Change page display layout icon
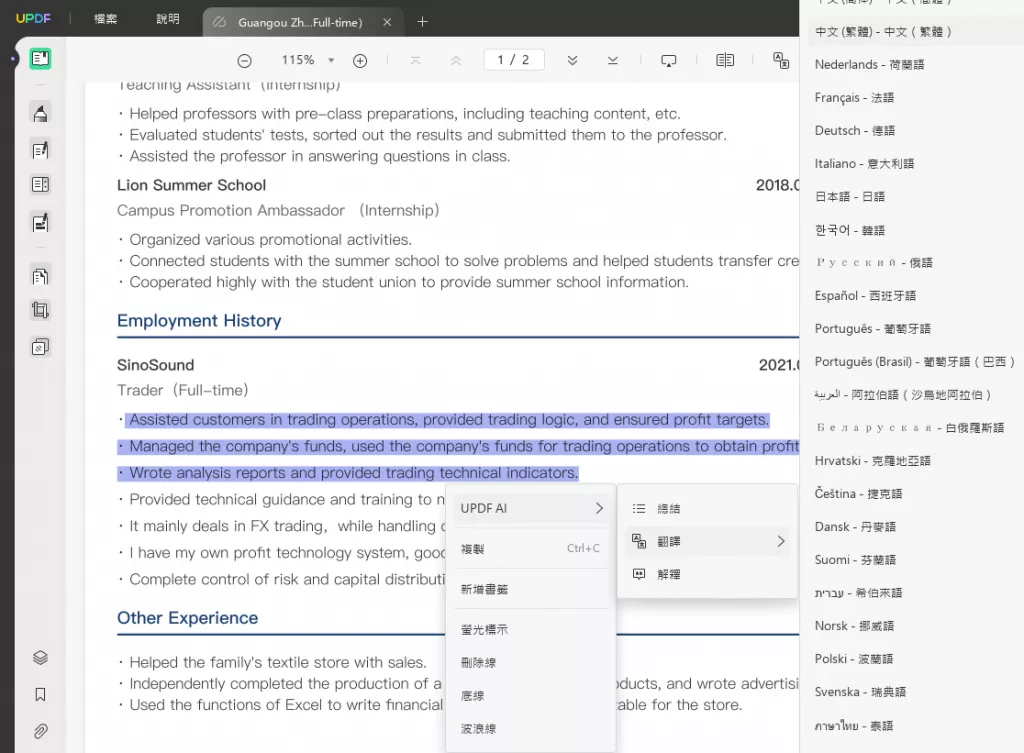 click(725, 60)
